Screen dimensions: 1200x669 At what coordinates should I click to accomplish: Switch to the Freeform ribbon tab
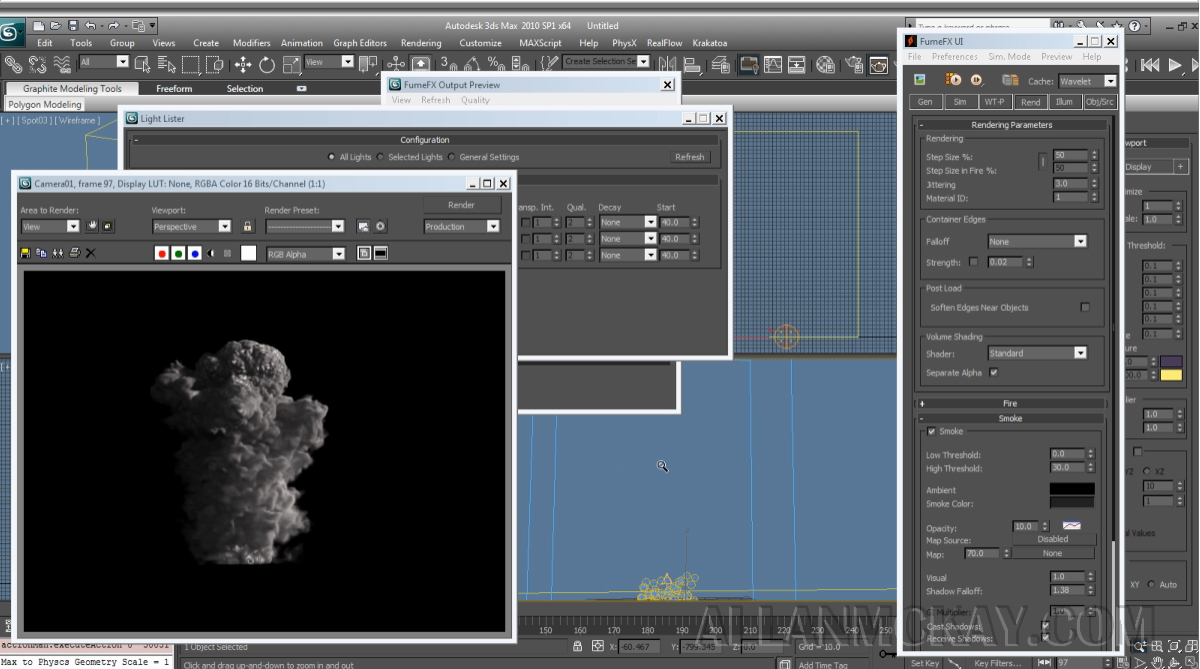174,89
